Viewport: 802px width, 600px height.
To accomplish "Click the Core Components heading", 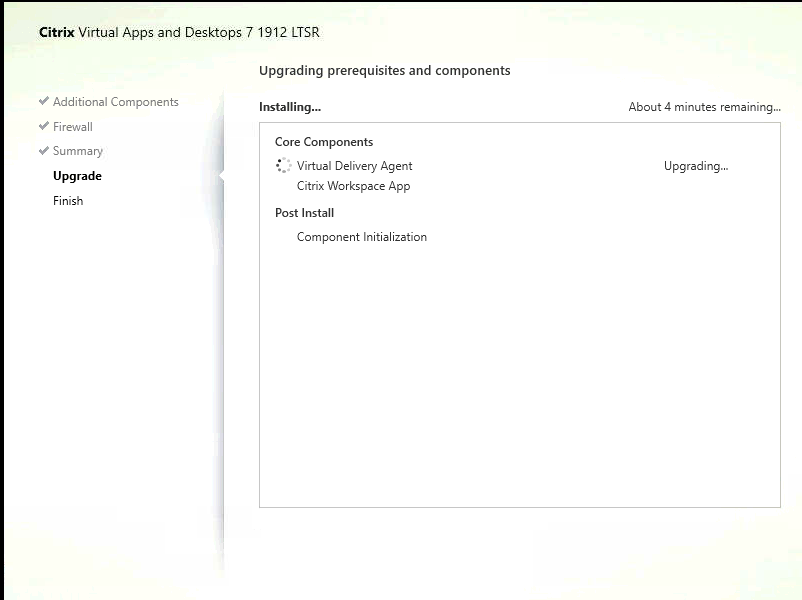I will (324, 142).
